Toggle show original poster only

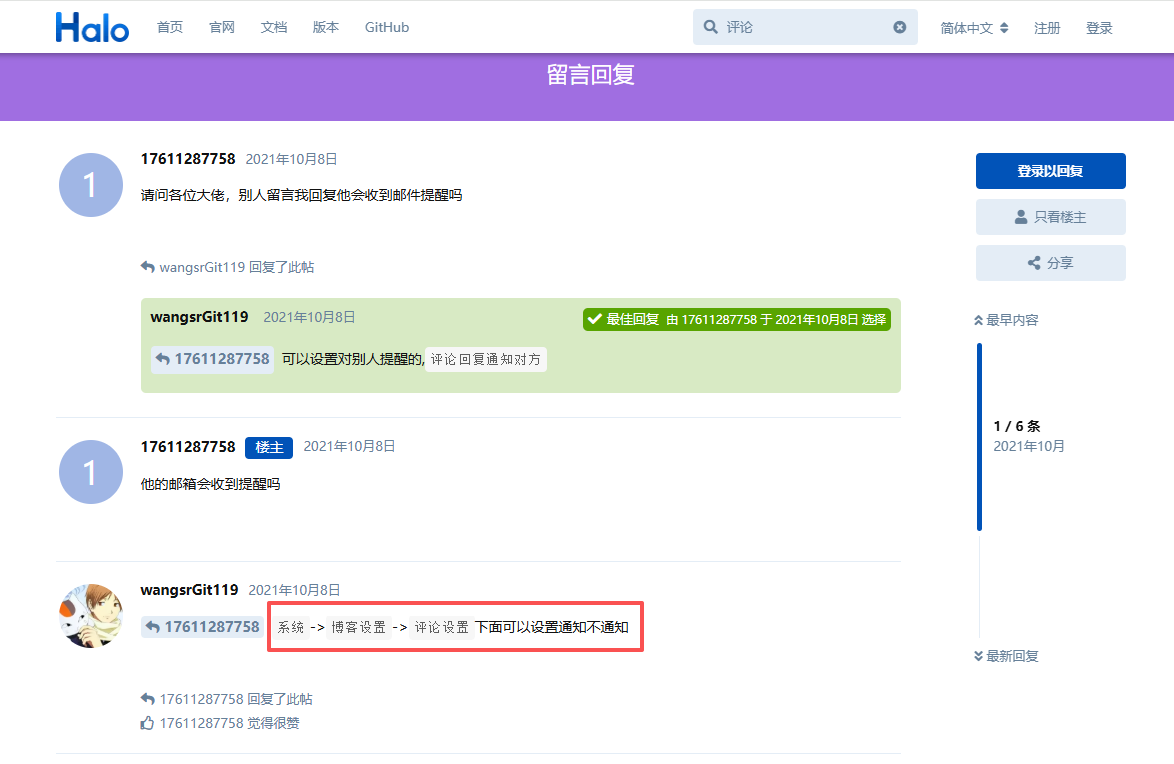[x=1050, y=217]
